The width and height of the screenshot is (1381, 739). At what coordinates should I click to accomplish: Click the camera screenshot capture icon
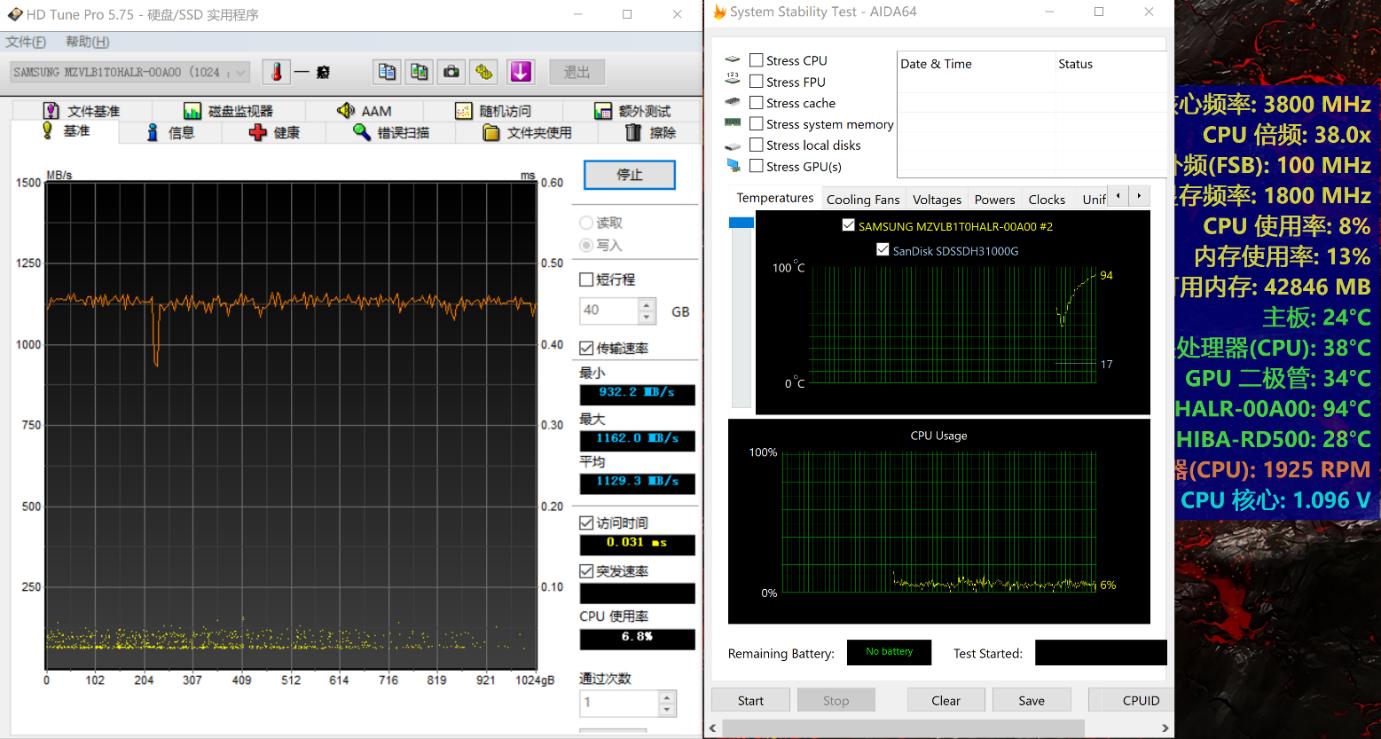point(452,71)
